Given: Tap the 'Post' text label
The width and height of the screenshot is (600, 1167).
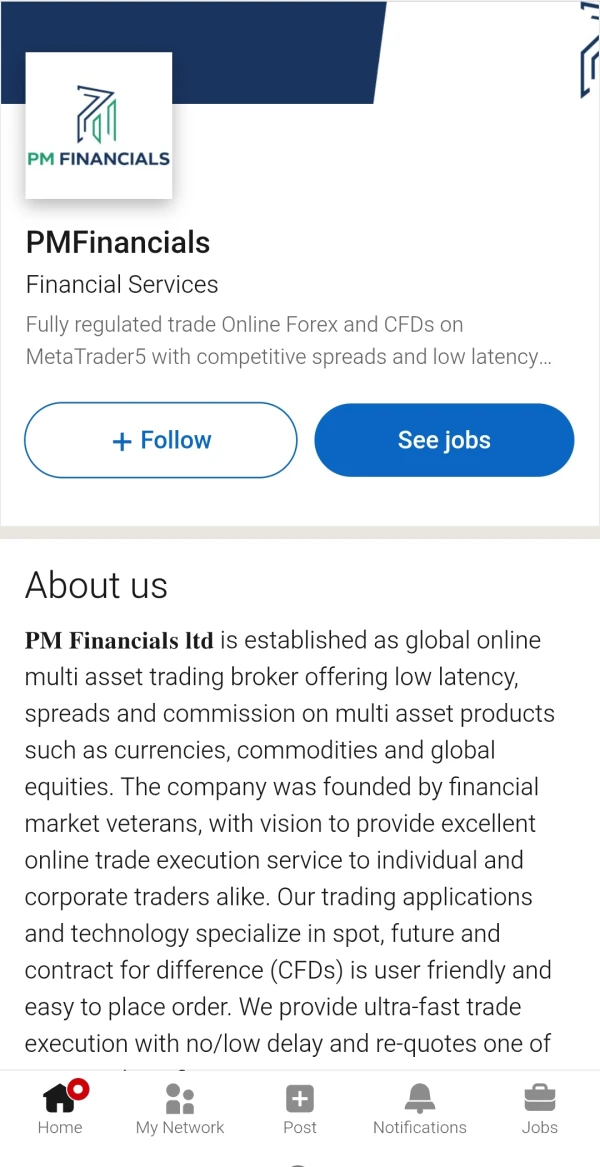Looking at the screenshot, I should (x=300, y=1127).
